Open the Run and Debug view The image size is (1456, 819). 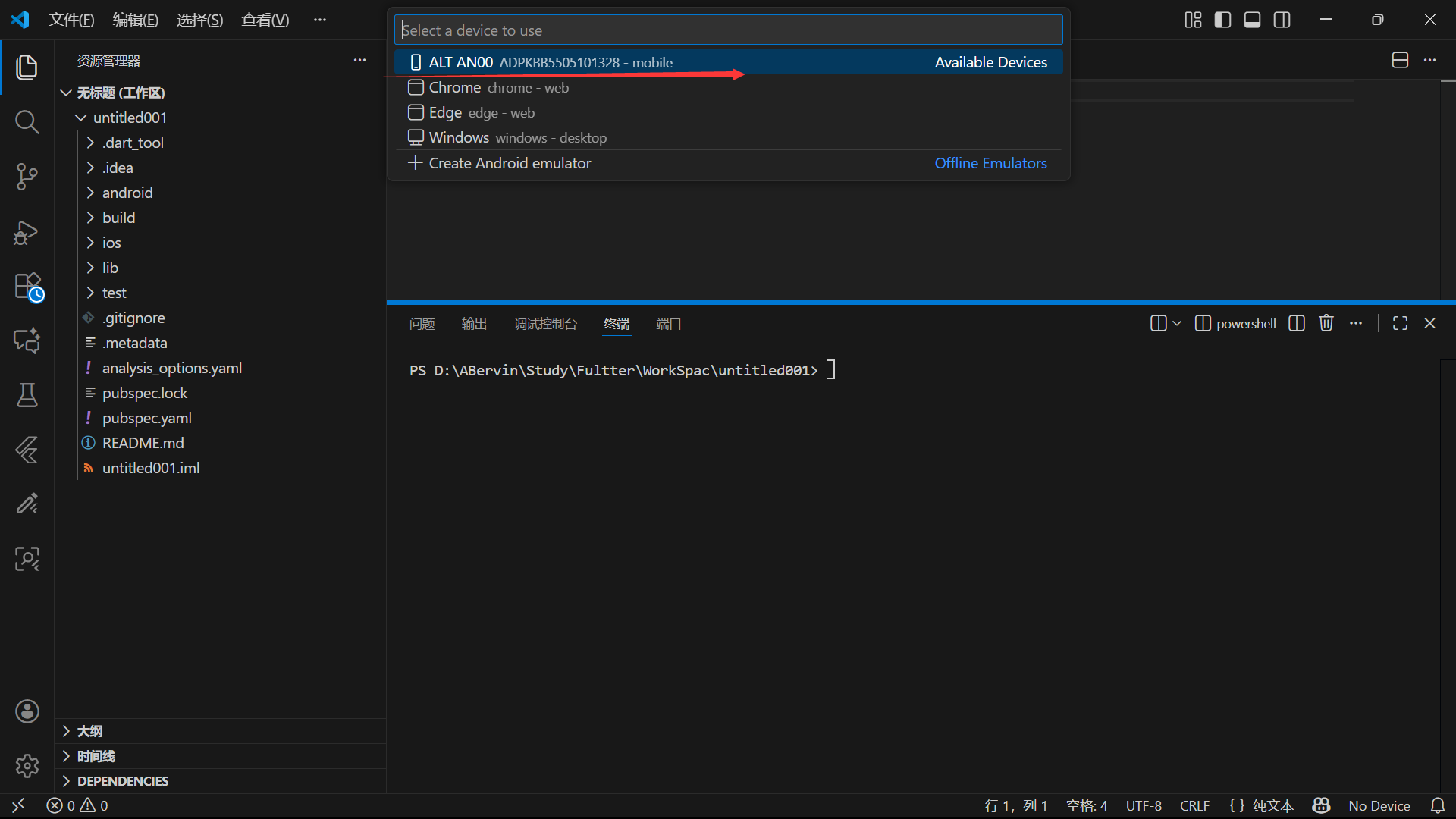(27, 232)
